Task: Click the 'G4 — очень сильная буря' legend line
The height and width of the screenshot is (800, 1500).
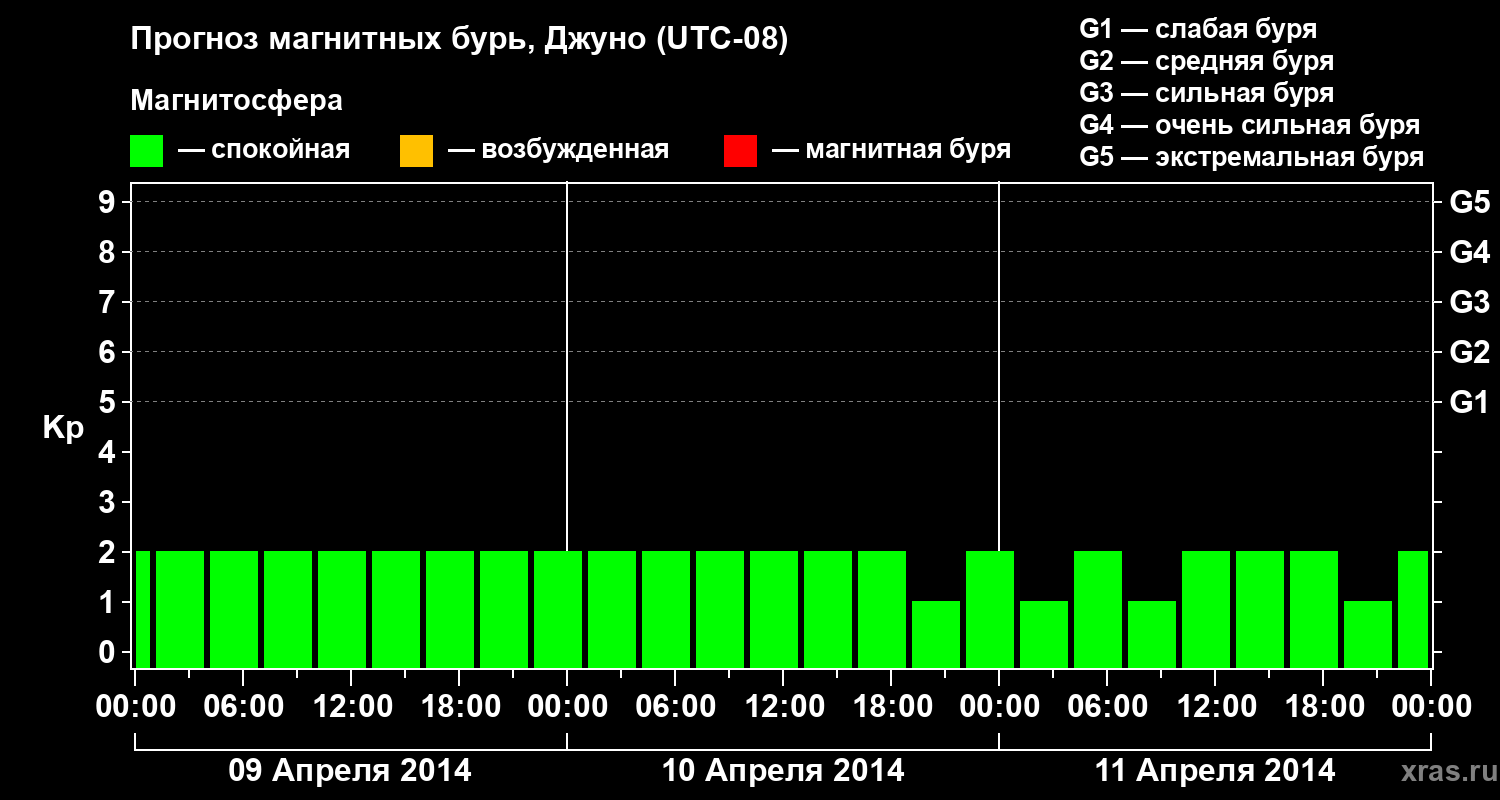Action: click(1250, 125)
